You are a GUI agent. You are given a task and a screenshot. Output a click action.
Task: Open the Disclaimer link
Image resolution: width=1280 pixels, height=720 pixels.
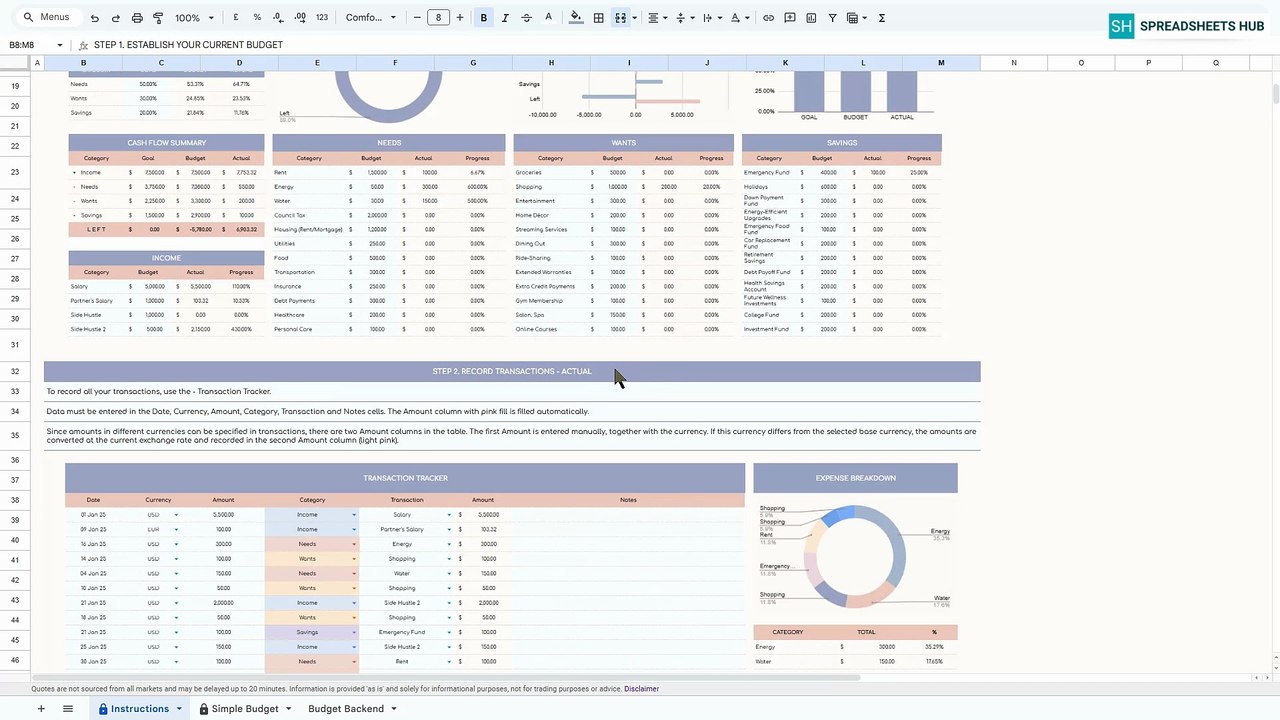tap(641, 689)
